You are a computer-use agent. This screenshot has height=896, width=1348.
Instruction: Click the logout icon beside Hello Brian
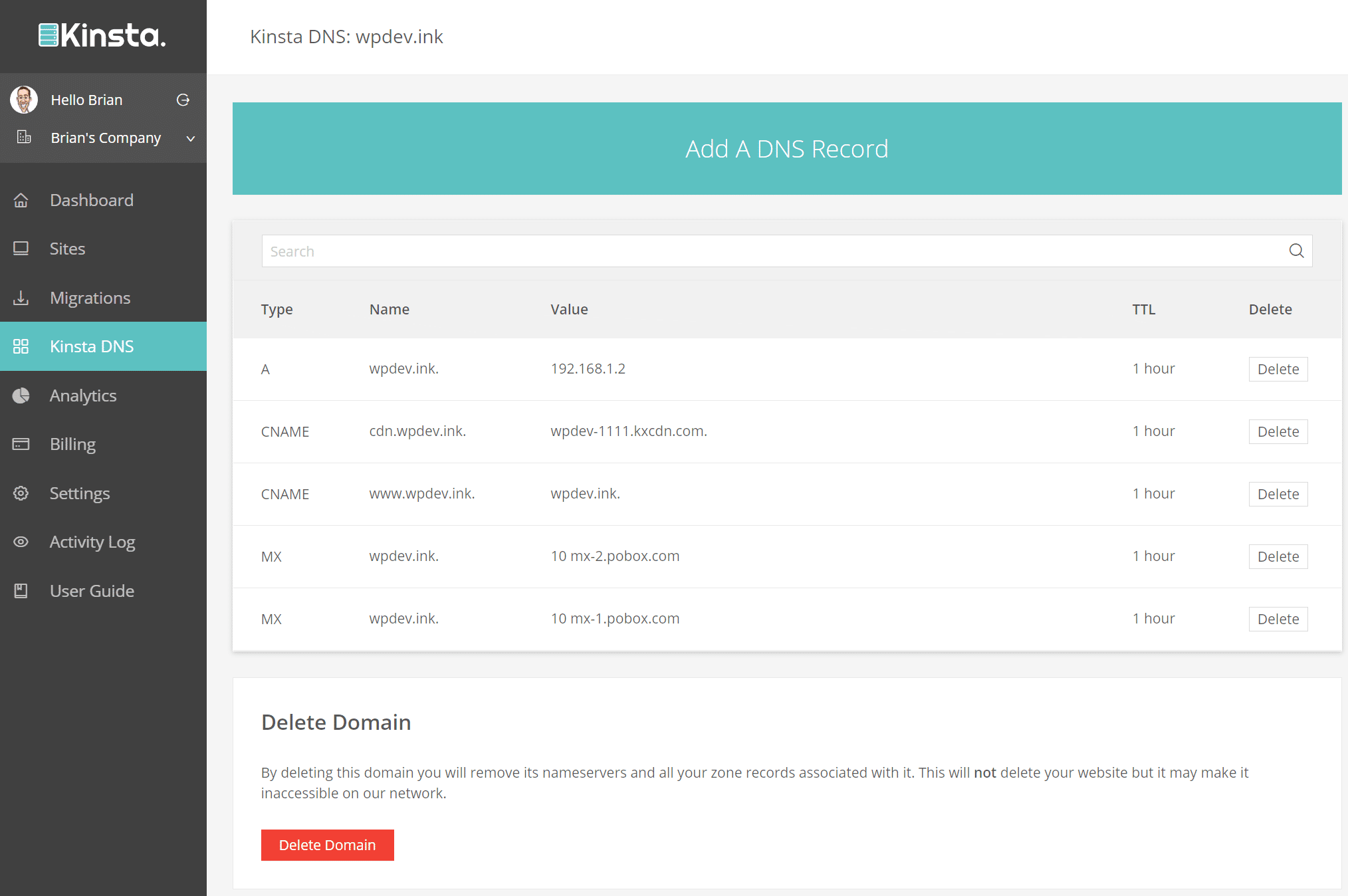tap(183, 99)
